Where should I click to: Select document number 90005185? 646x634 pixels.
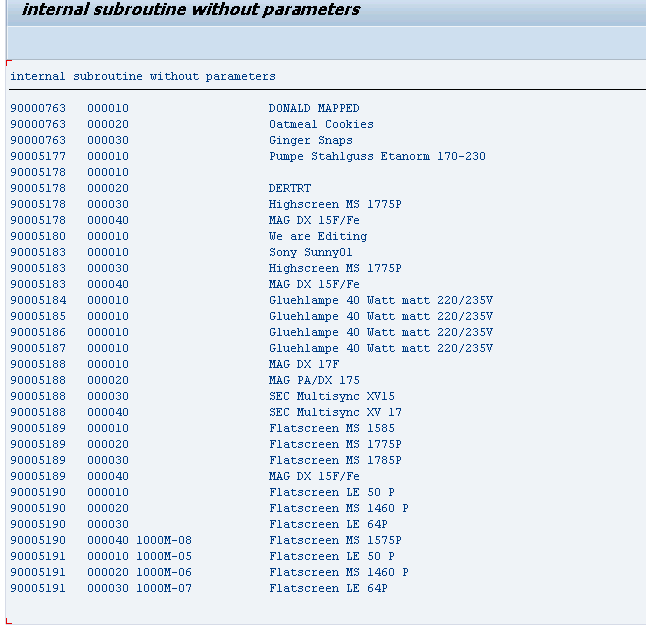[x=38, y=316]
